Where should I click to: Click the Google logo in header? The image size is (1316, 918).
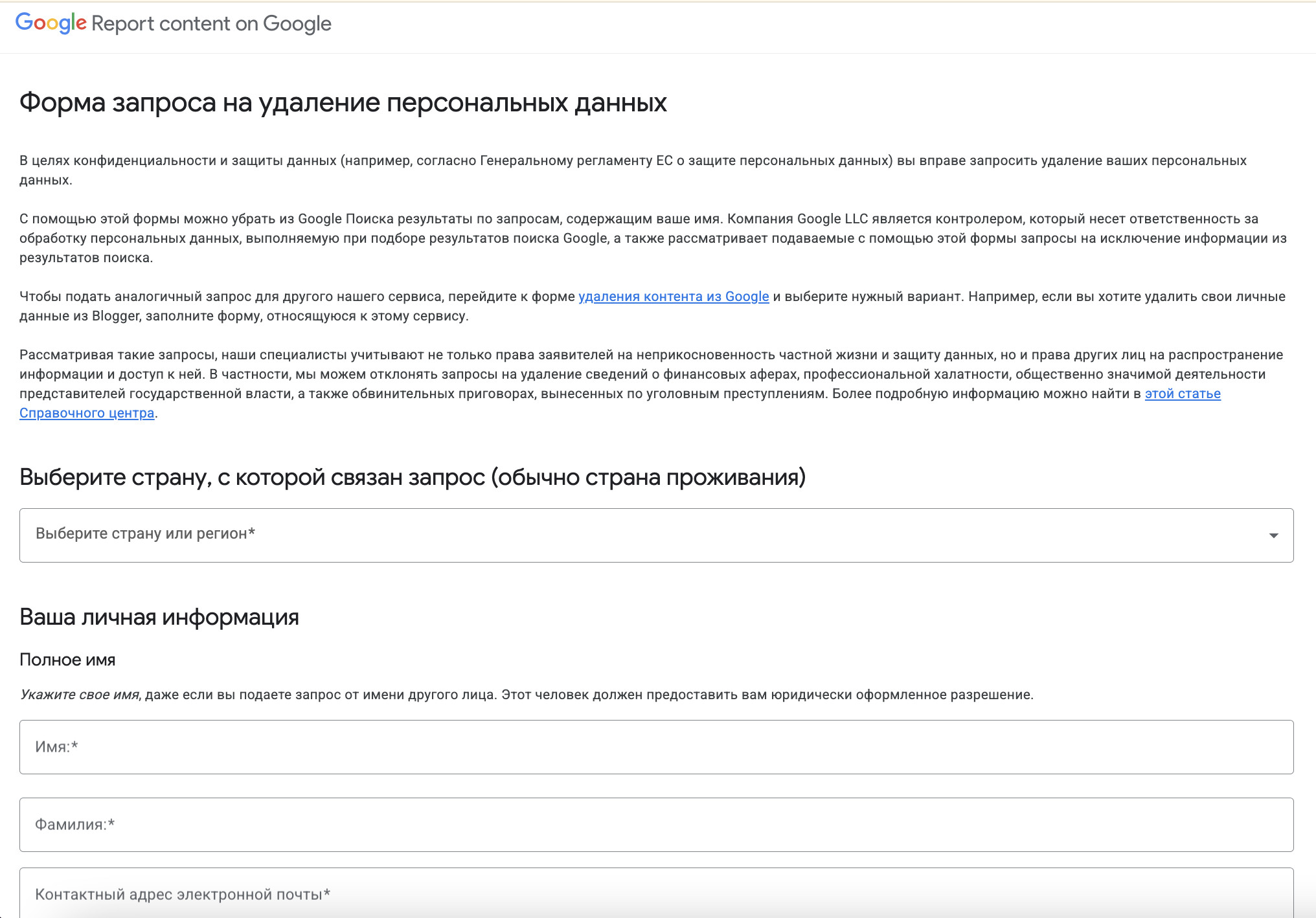pyautogui.click(x=51, y=23)
